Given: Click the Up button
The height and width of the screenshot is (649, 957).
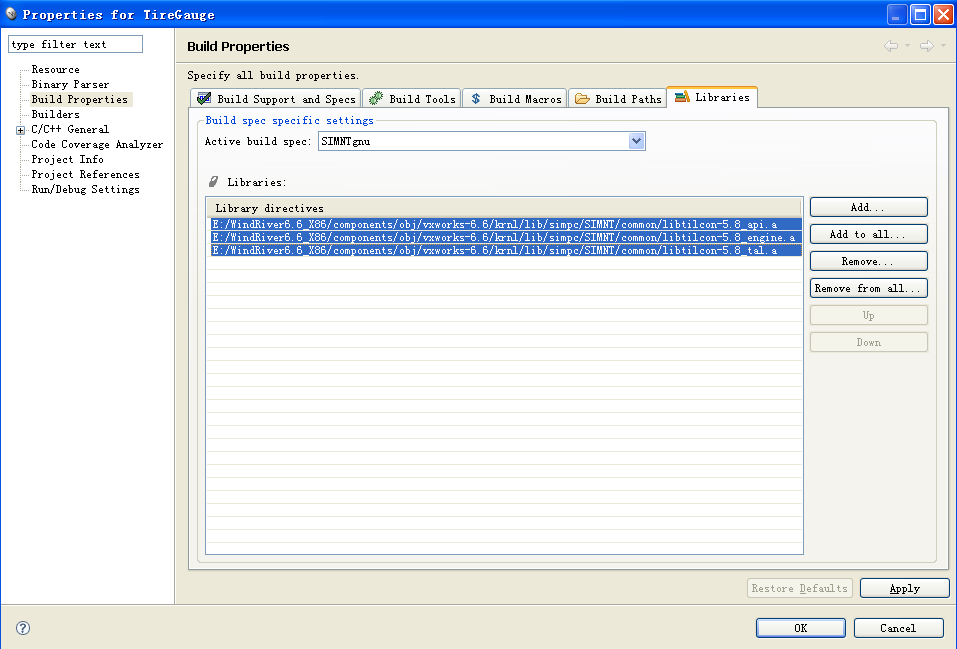Looking at the screenshot, I should pyautogui.click(x=869, y=315).
